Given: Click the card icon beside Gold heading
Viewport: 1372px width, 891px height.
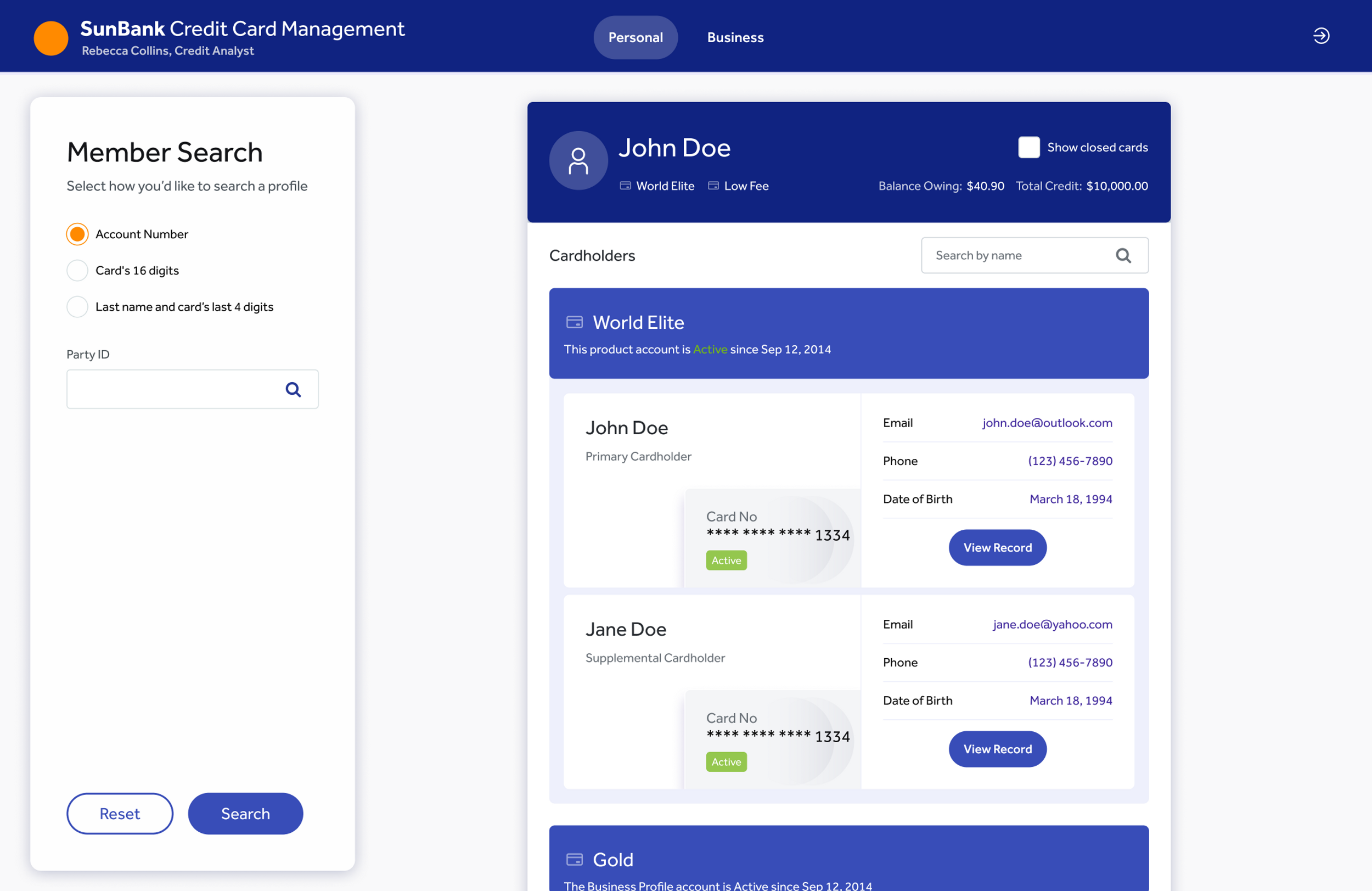Looking at the screenshot, I should coord(574,859).
